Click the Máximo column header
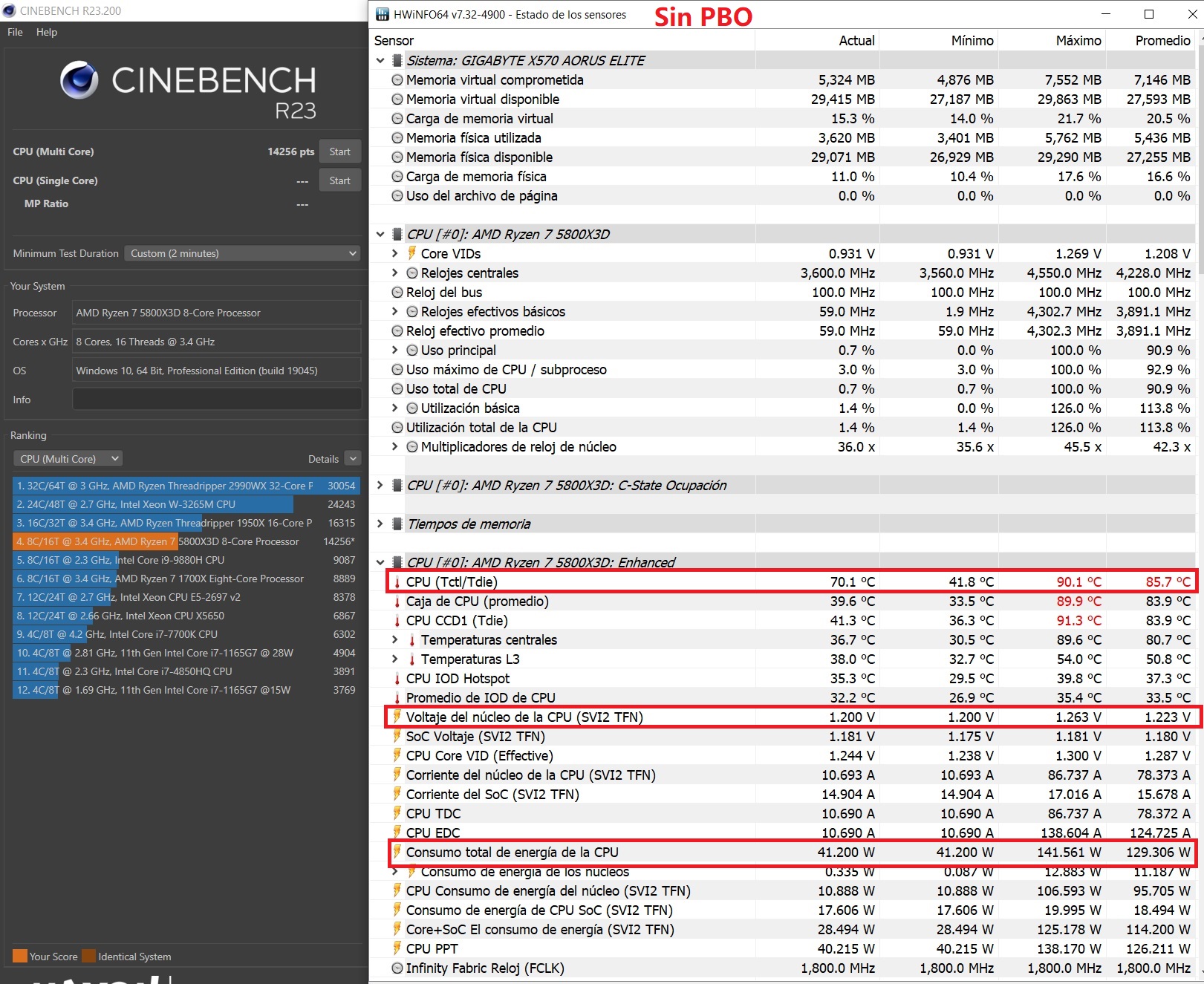 point(1078,41)
